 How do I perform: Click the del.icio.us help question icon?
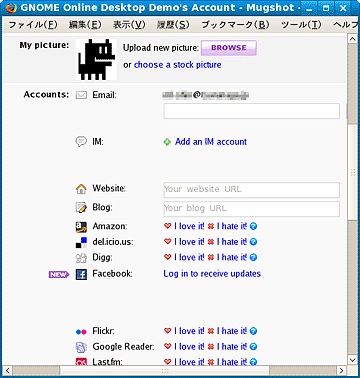click(253, 242)
